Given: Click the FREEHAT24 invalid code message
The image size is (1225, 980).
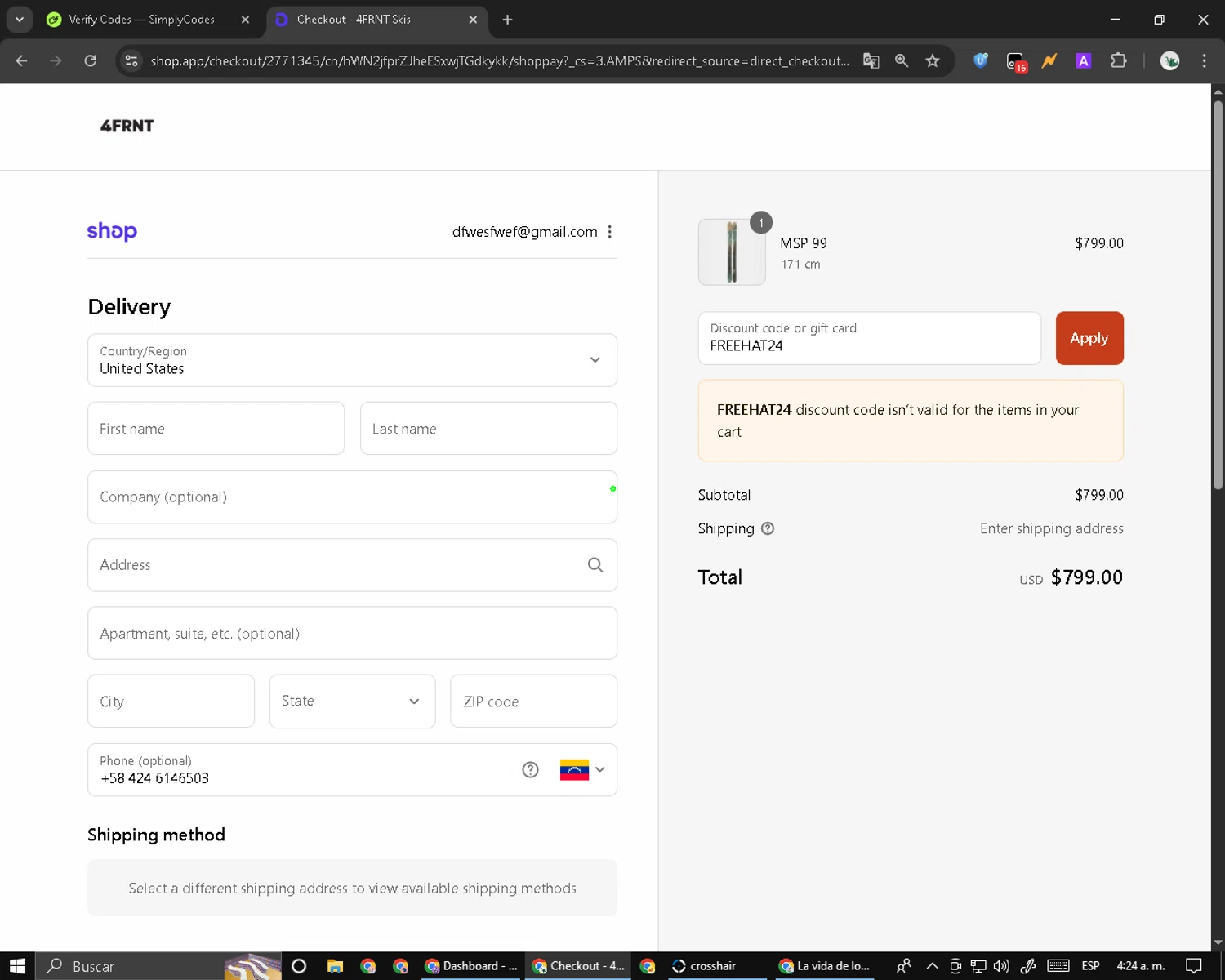Looking at the screenshot, I should pyautogui.click(x=911, y=421).
